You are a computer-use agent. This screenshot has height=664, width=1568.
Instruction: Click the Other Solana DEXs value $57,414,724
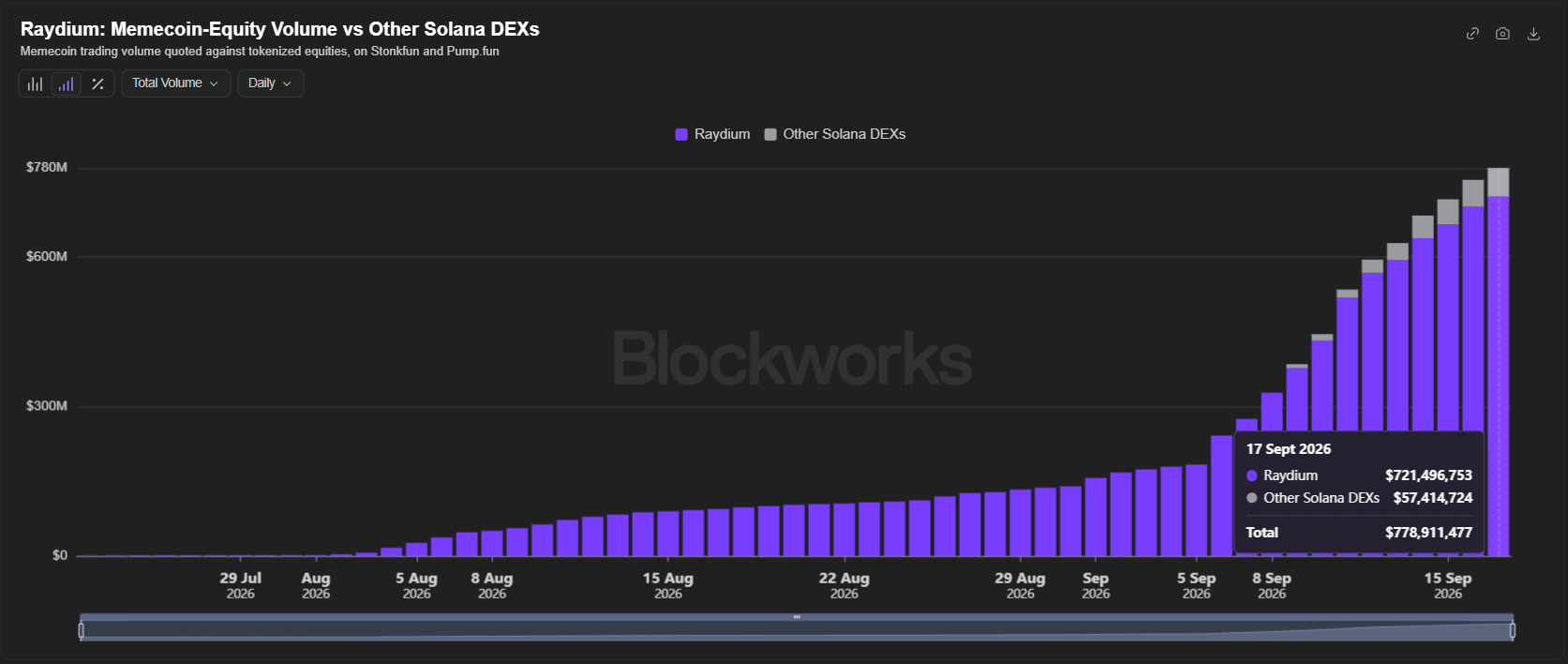coord(1432,498)
